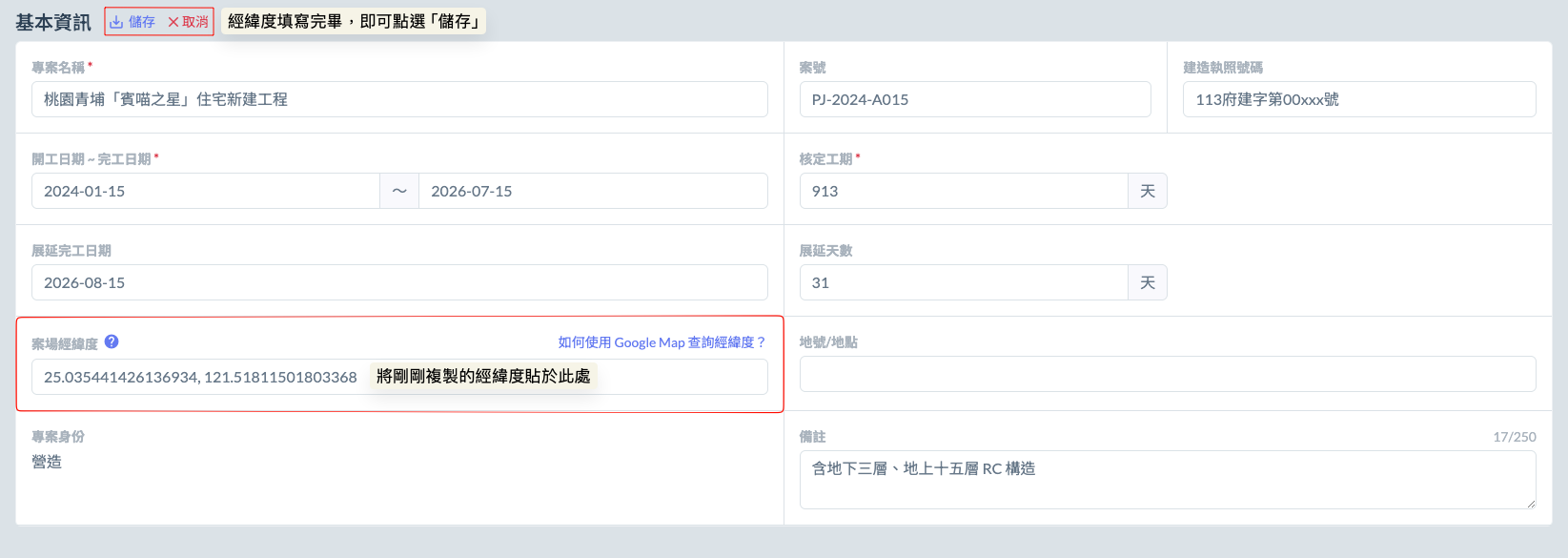
Task: Click into the 案號 field
Action: [x=974, y=99]
